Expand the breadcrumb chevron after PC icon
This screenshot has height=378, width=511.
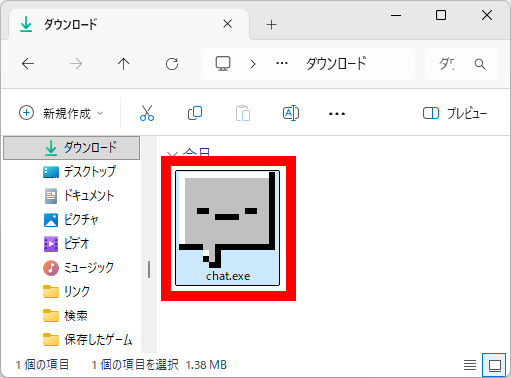coord(253,64)
